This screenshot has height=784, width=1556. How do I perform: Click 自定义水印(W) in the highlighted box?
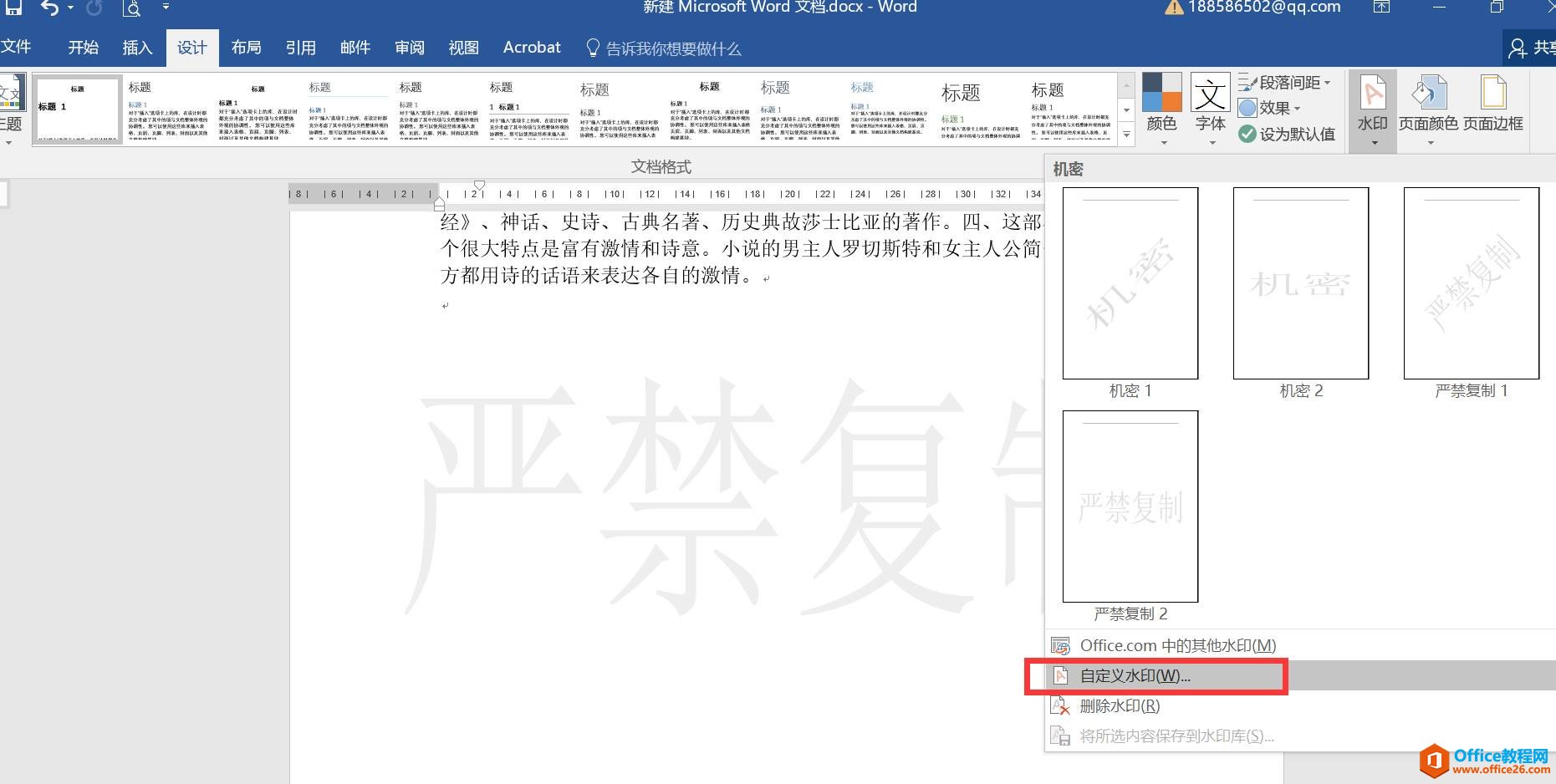[x=1135, y=675]
